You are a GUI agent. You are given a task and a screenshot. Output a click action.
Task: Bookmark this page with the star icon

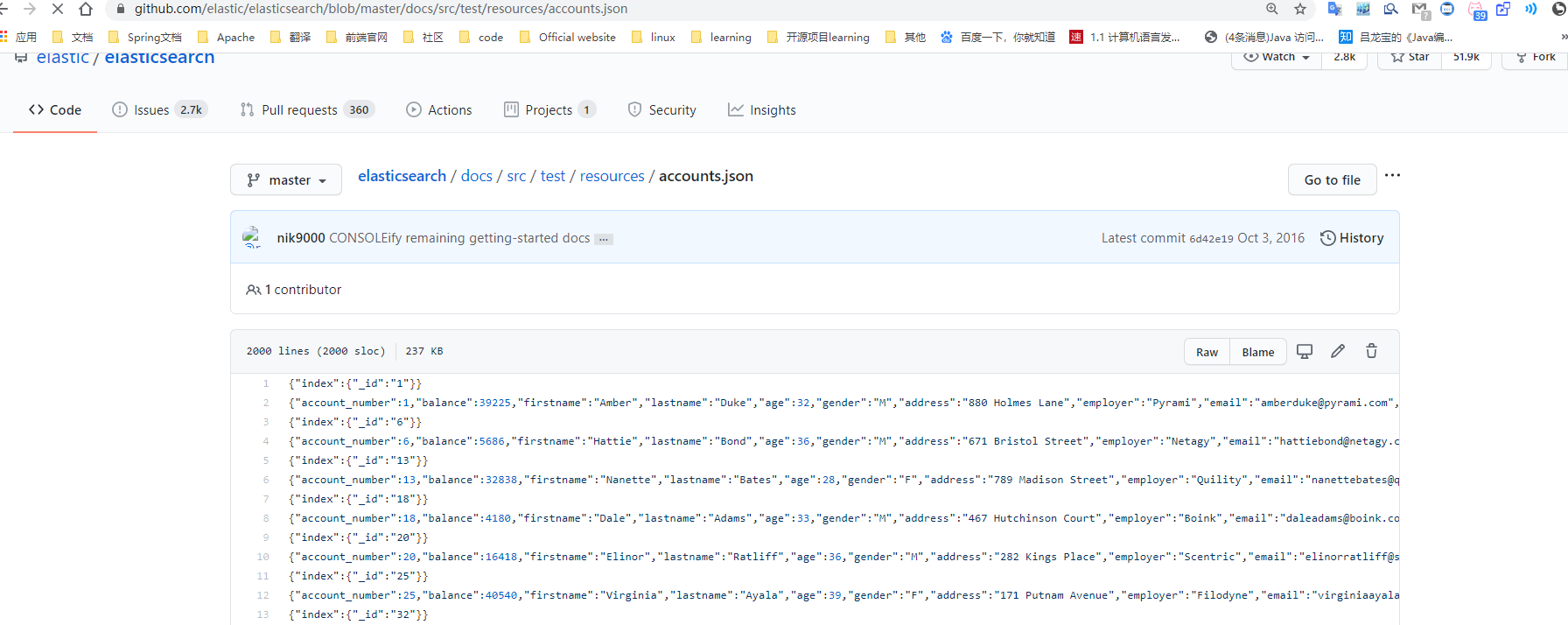(1300, 9)
